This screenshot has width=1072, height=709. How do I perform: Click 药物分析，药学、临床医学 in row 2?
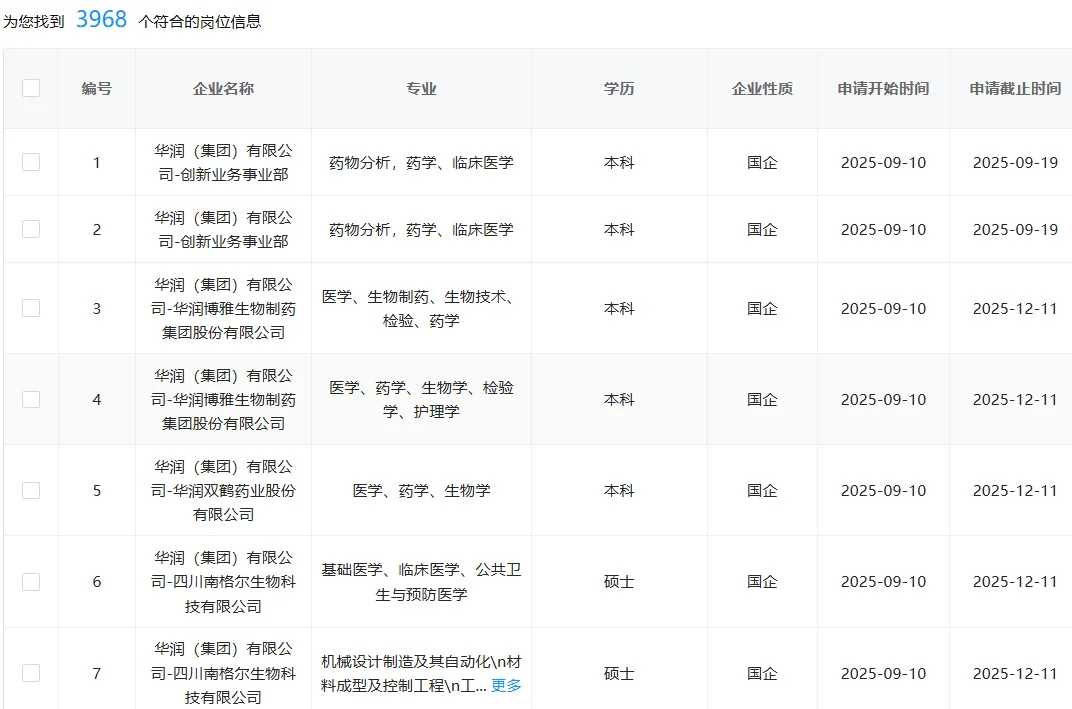(x=421, y=229)
